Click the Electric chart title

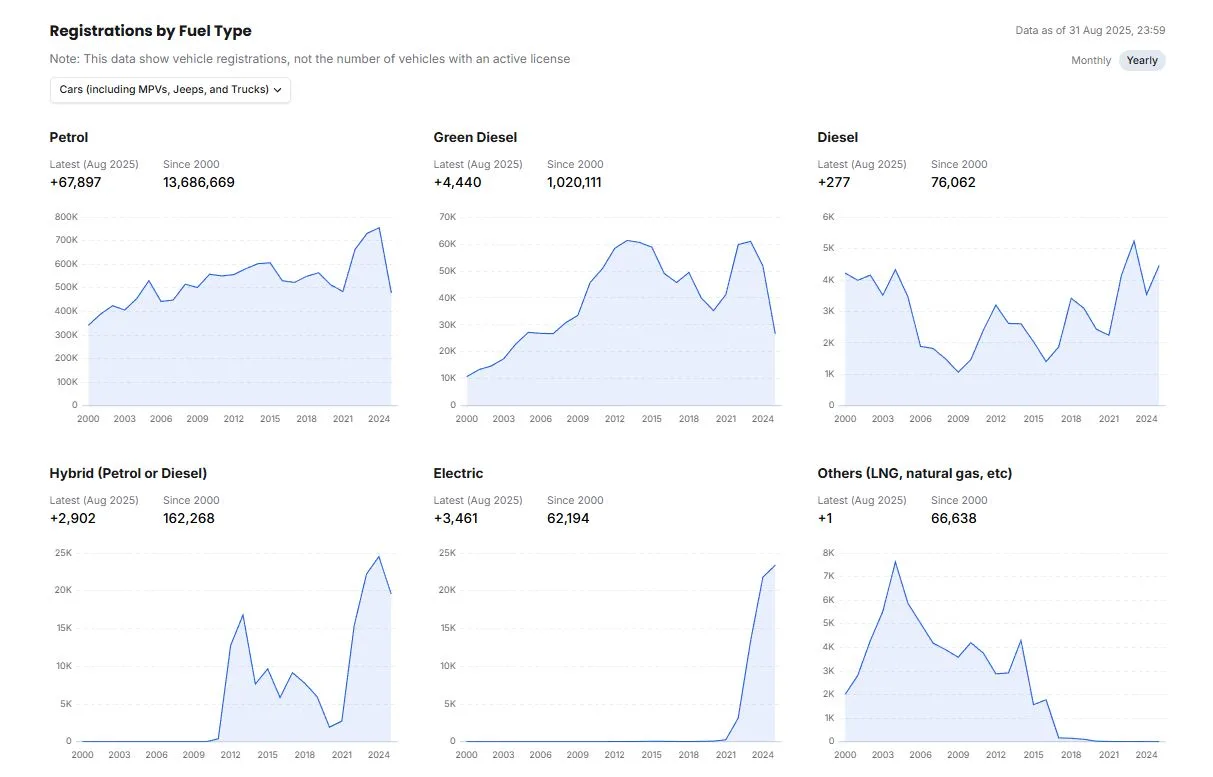(x=458, y=474)
